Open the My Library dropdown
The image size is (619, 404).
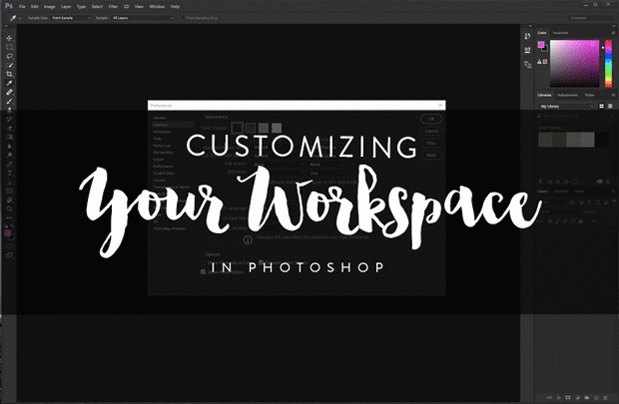(x=566, y=106)
